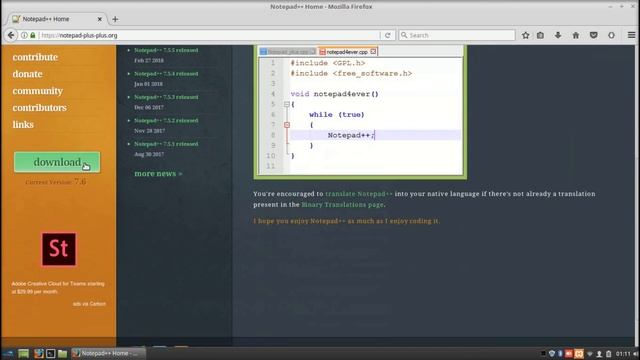
Task: Bookmark this page with the star icon
Action: 525,36
